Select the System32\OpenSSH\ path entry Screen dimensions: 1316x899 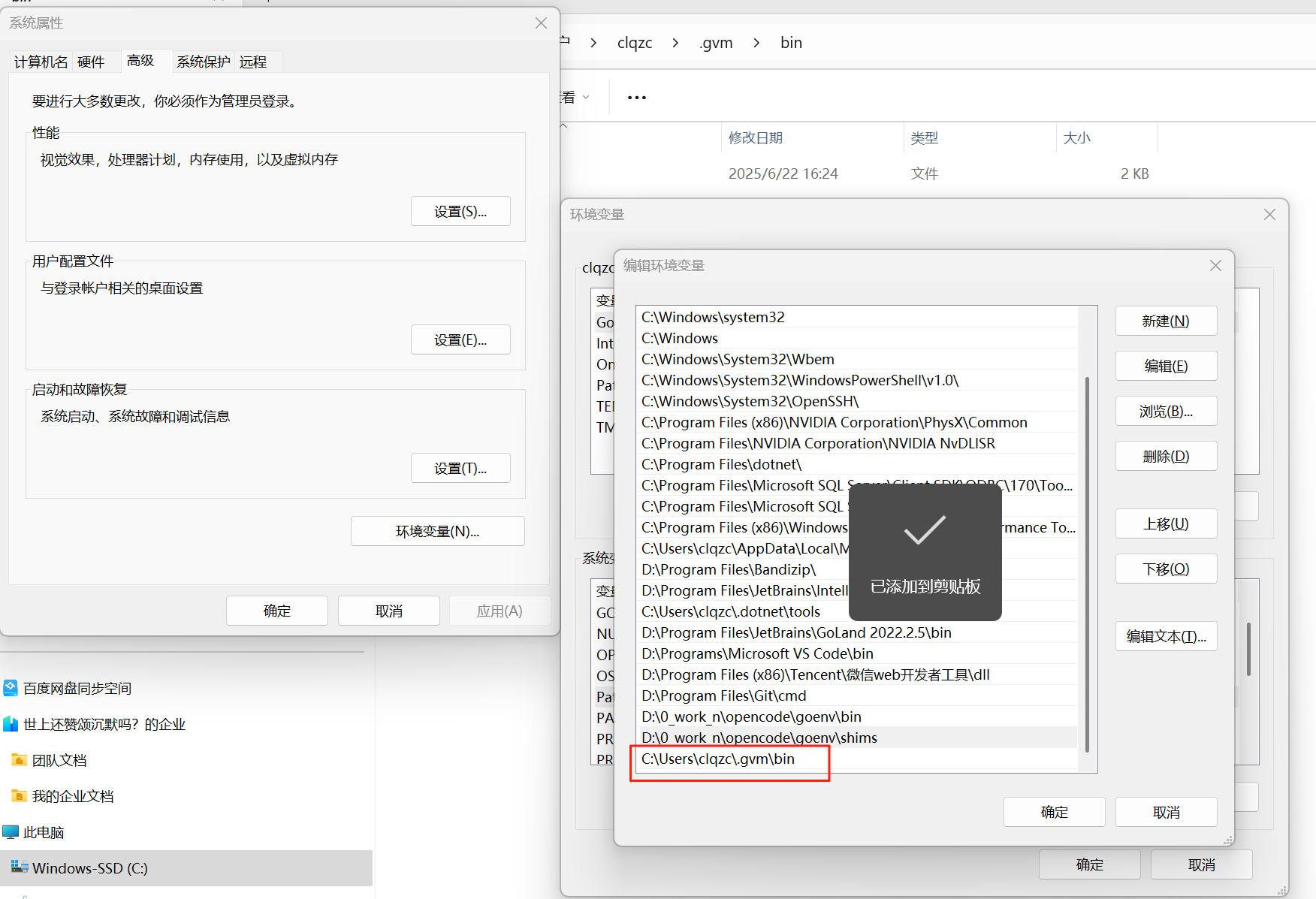(x=857, y=401)
